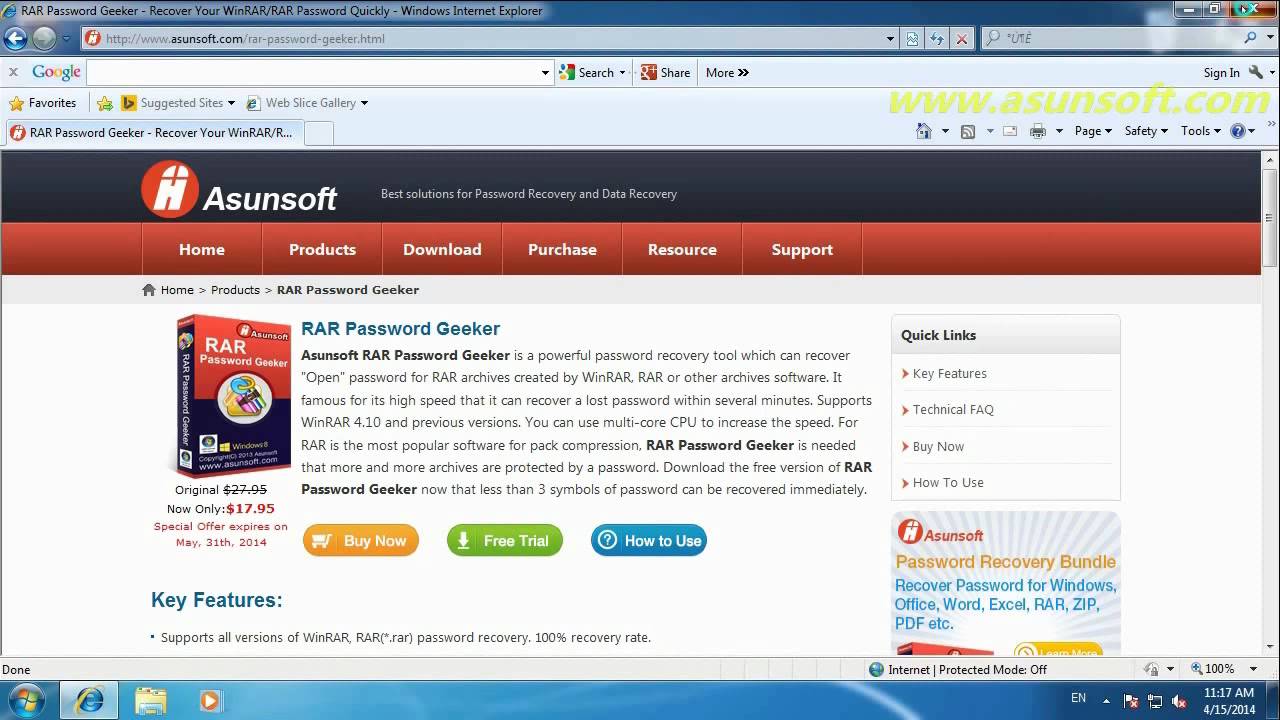Expand the Google Search button dropdown arrow
The width and height of the screenshot is (1280, 720).
(622, 72)
